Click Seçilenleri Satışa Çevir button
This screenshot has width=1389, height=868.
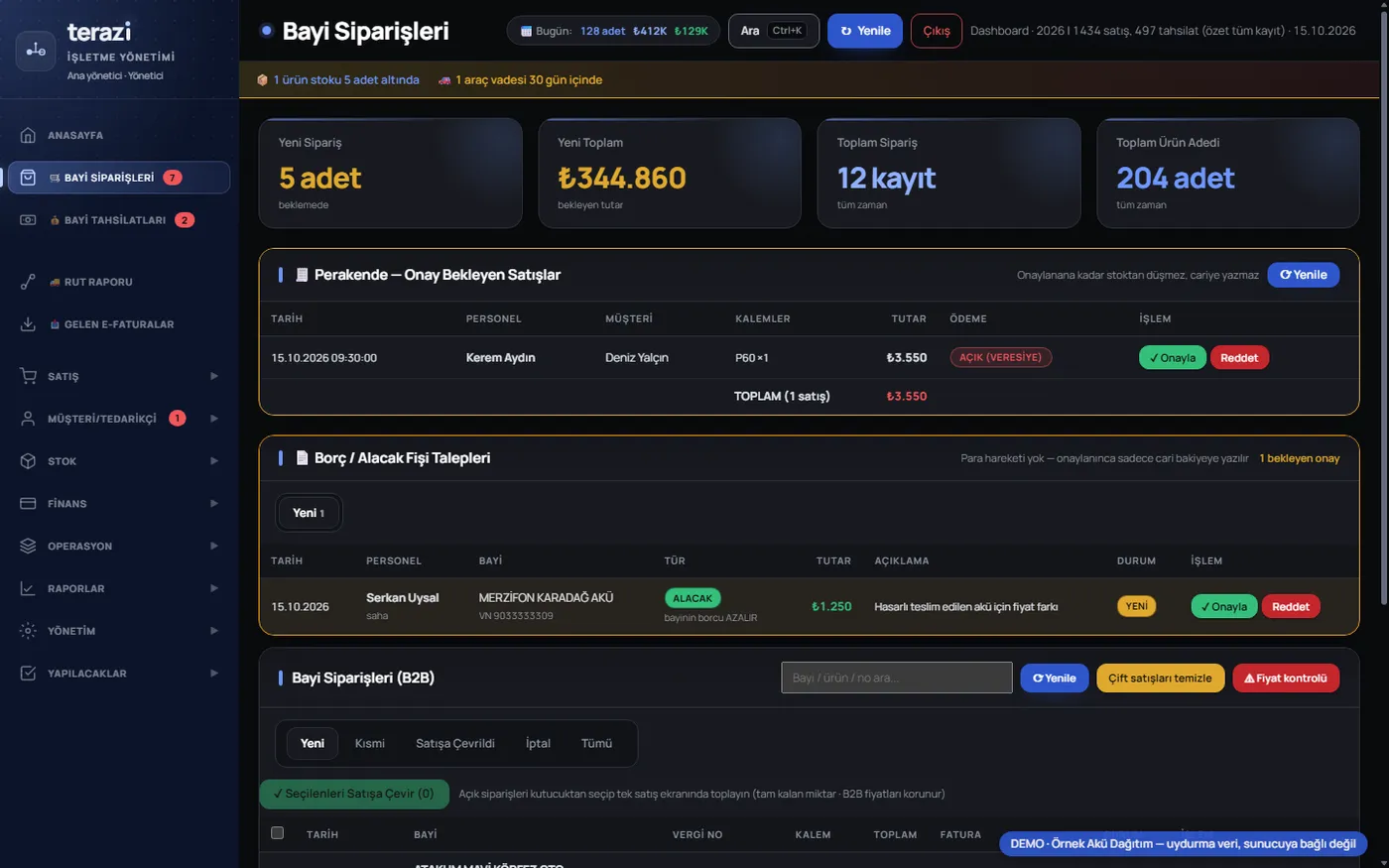click(354, 794)
